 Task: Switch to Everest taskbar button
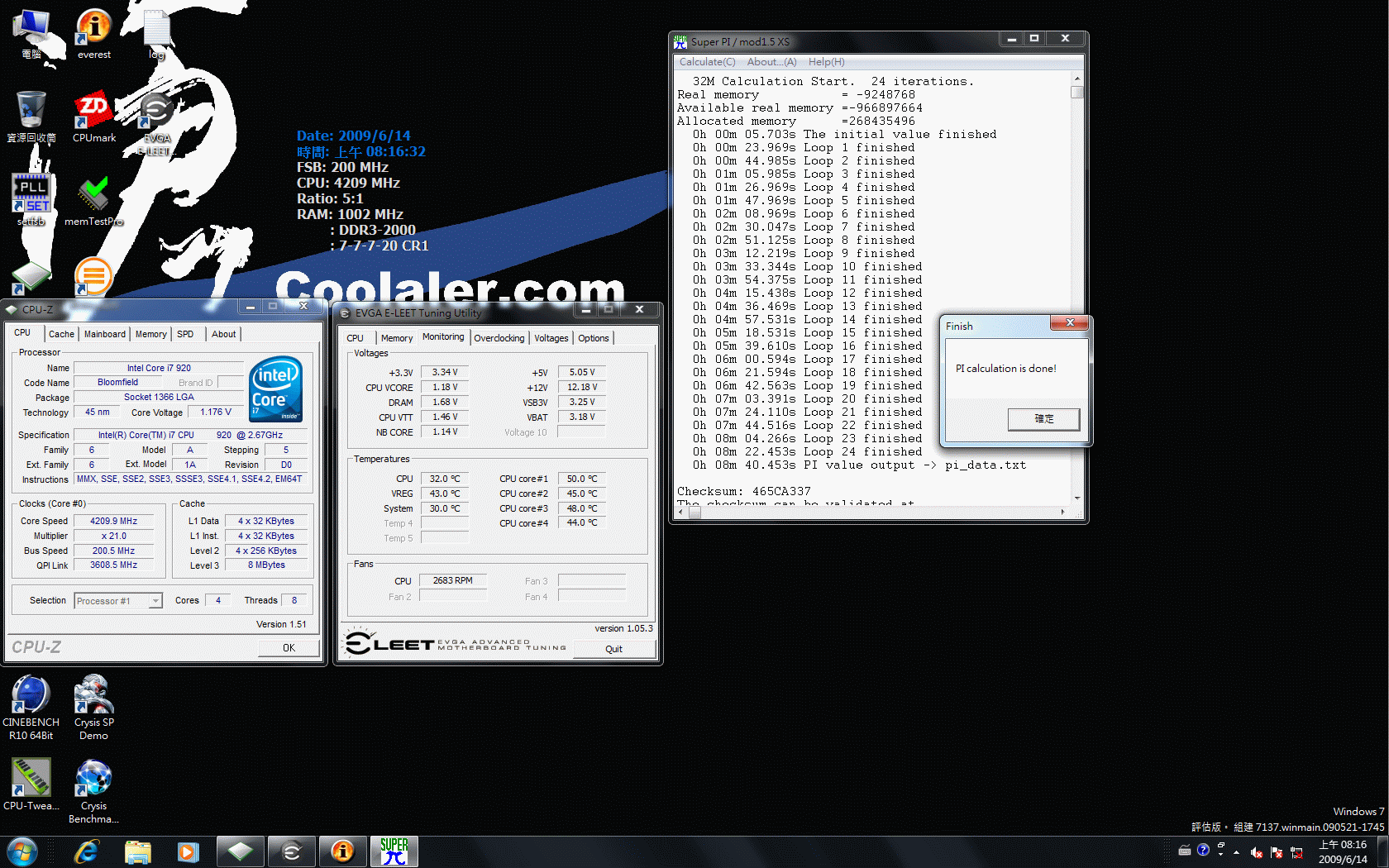click(343, 851)
